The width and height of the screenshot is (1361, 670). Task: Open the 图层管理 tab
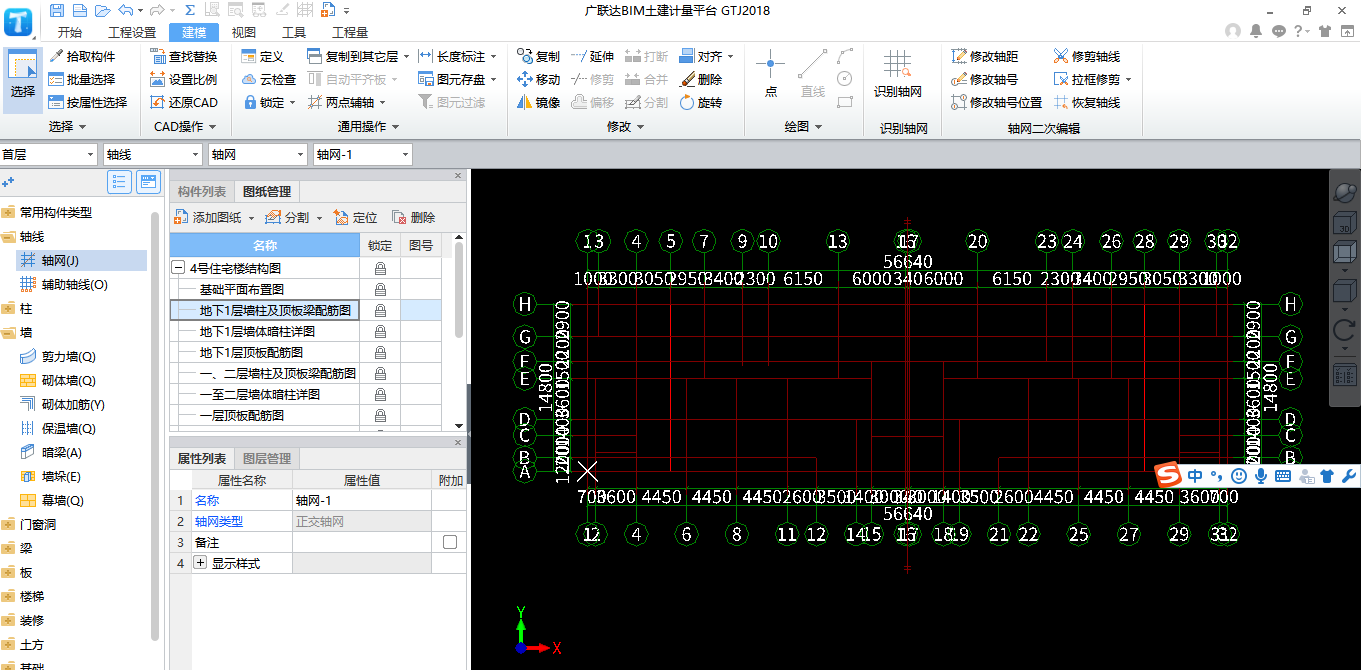tap(267, 458)
